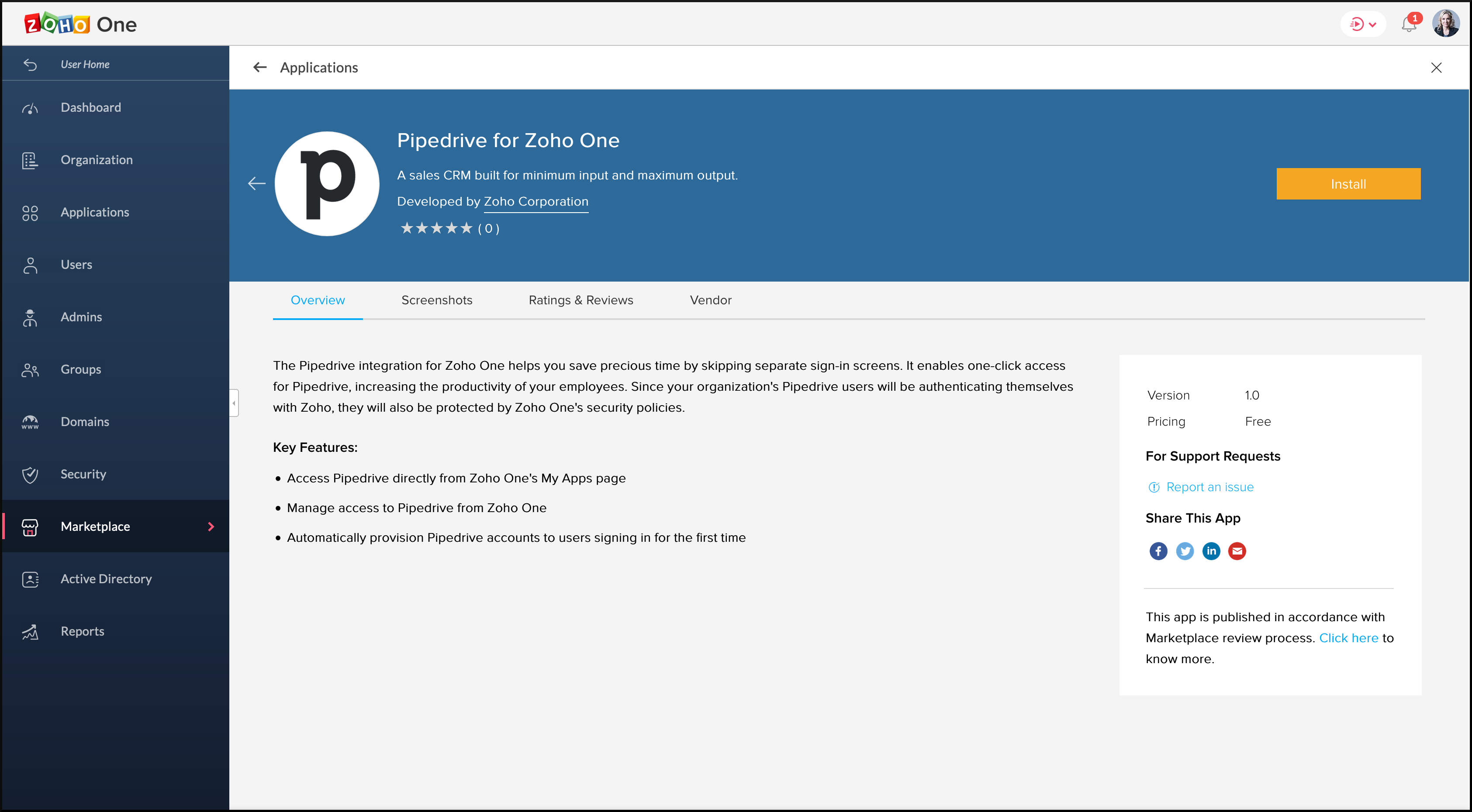Click the Zoho Corporation developer link
The height and width of the screenshot is (812, 1472).
pos(537,200)
